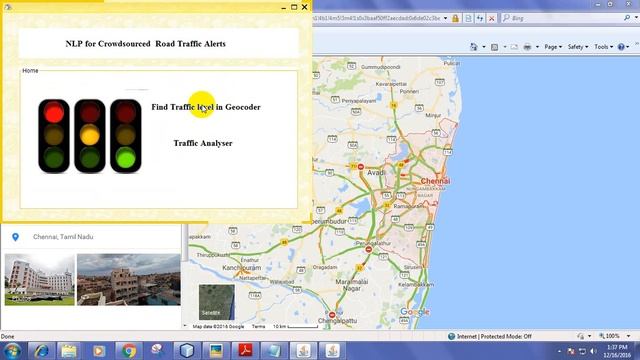The width and height of the screenshot is (640, 360).
Task: Refresh the page in Internet Explorer
Action: click(x=480, y=18)
